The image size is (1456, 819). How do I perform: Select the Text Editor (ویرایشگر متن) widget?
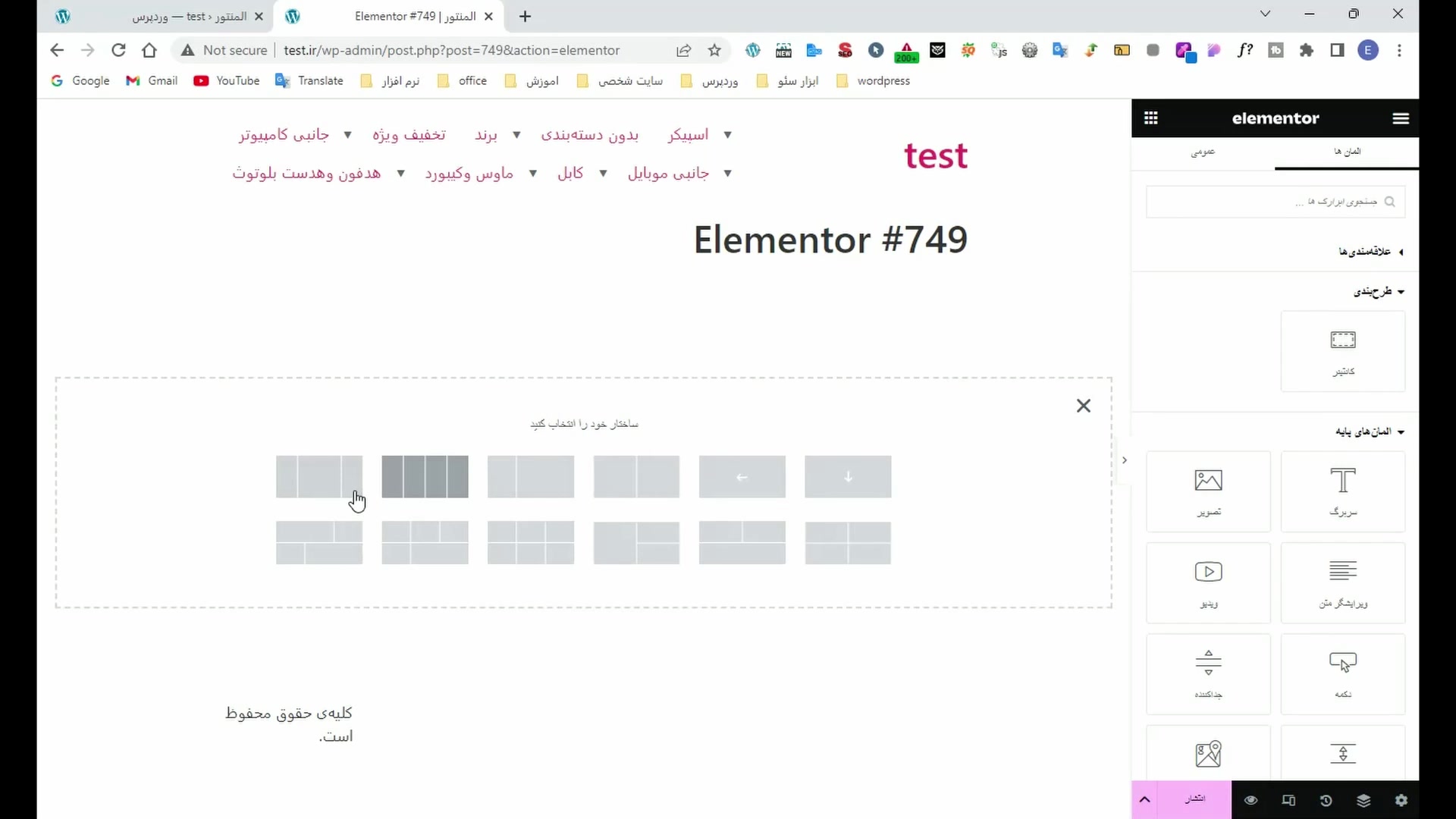[x=1342, y=582]
